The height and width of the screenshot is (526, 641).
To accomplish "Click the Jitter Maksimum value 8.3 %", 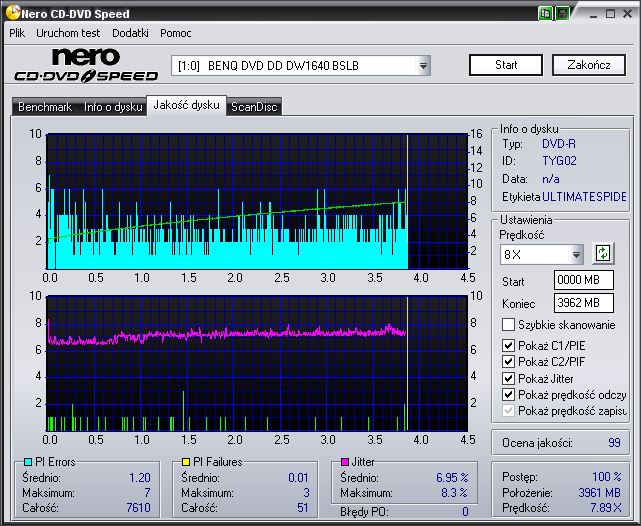I will point(454,493).
